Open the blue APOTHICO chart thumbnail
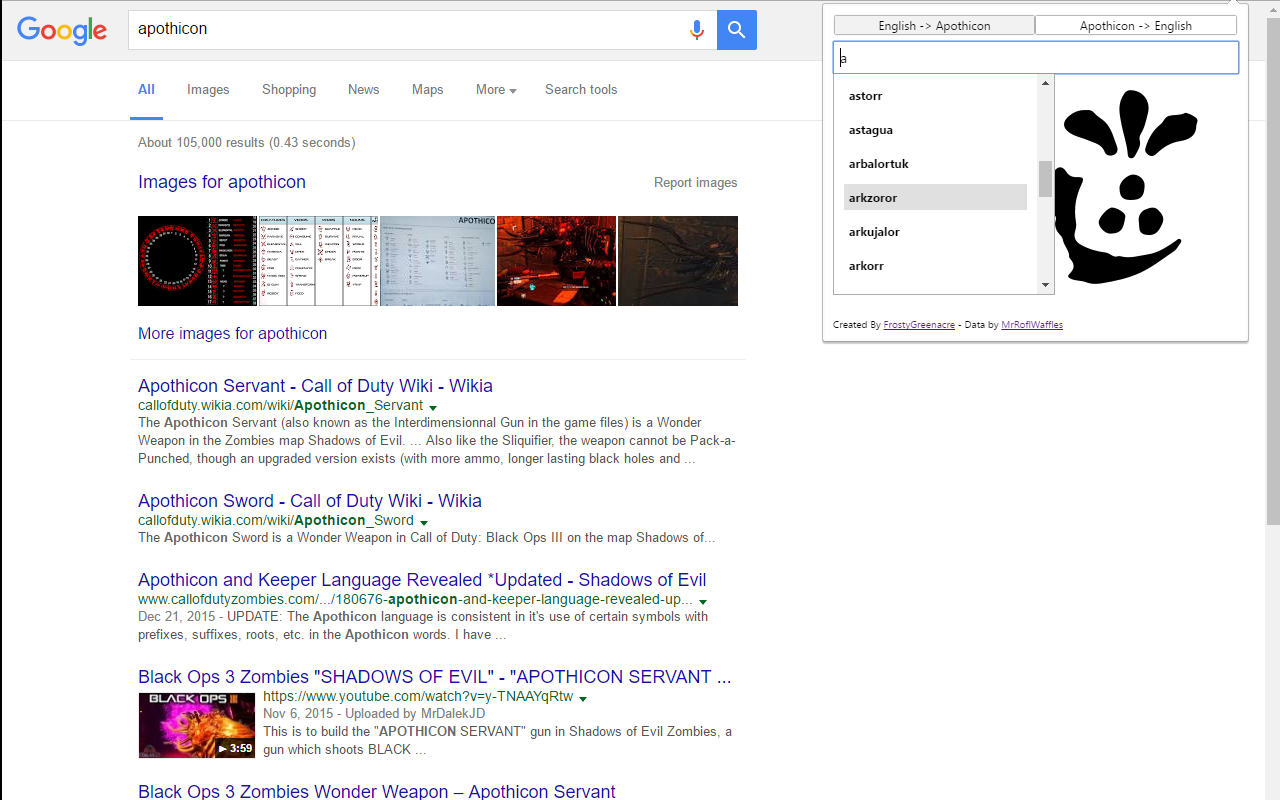 [x=438, y=261]
